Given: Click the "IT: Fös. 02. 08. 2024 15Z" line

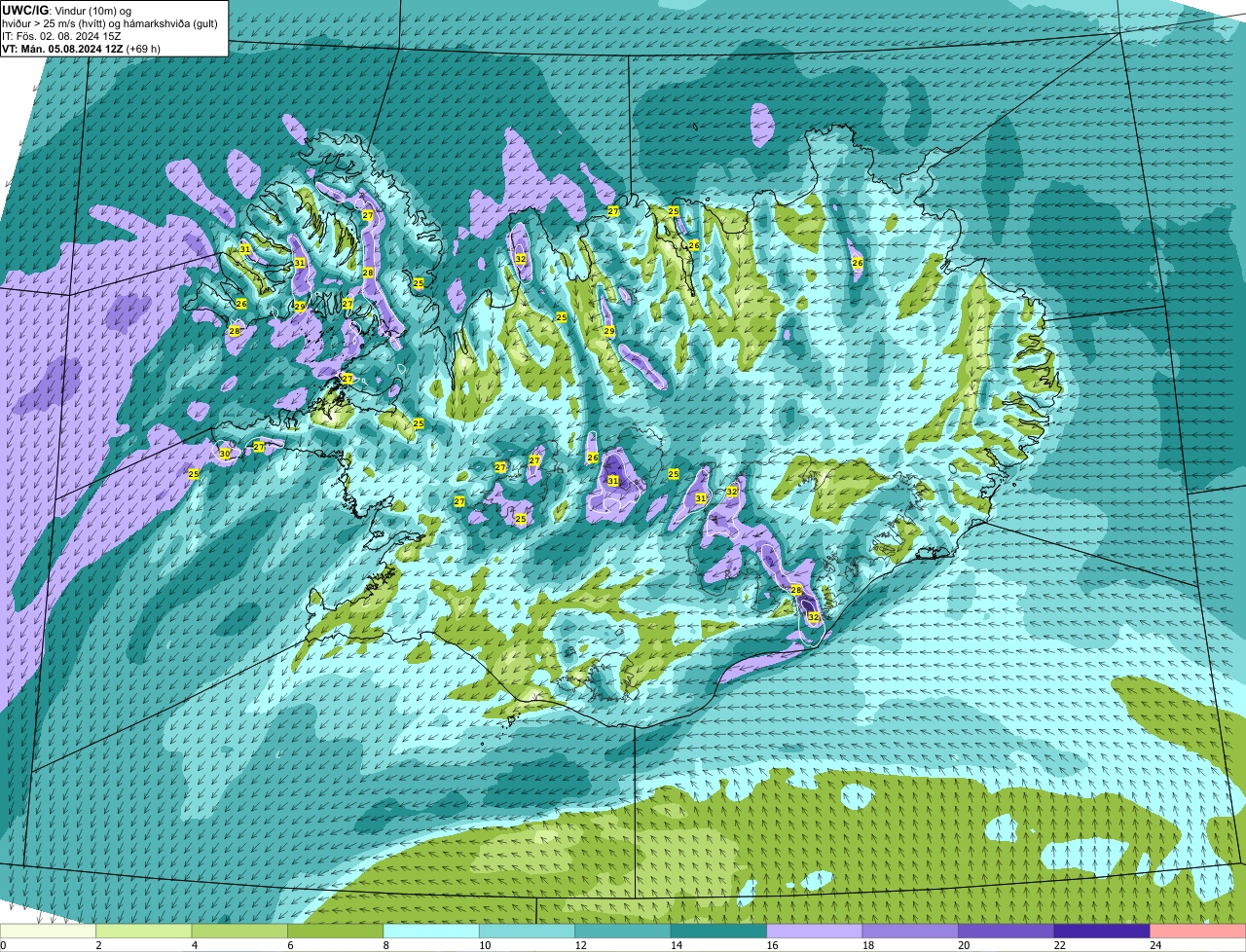Looking at the screenshot, I should coord(61,35).
